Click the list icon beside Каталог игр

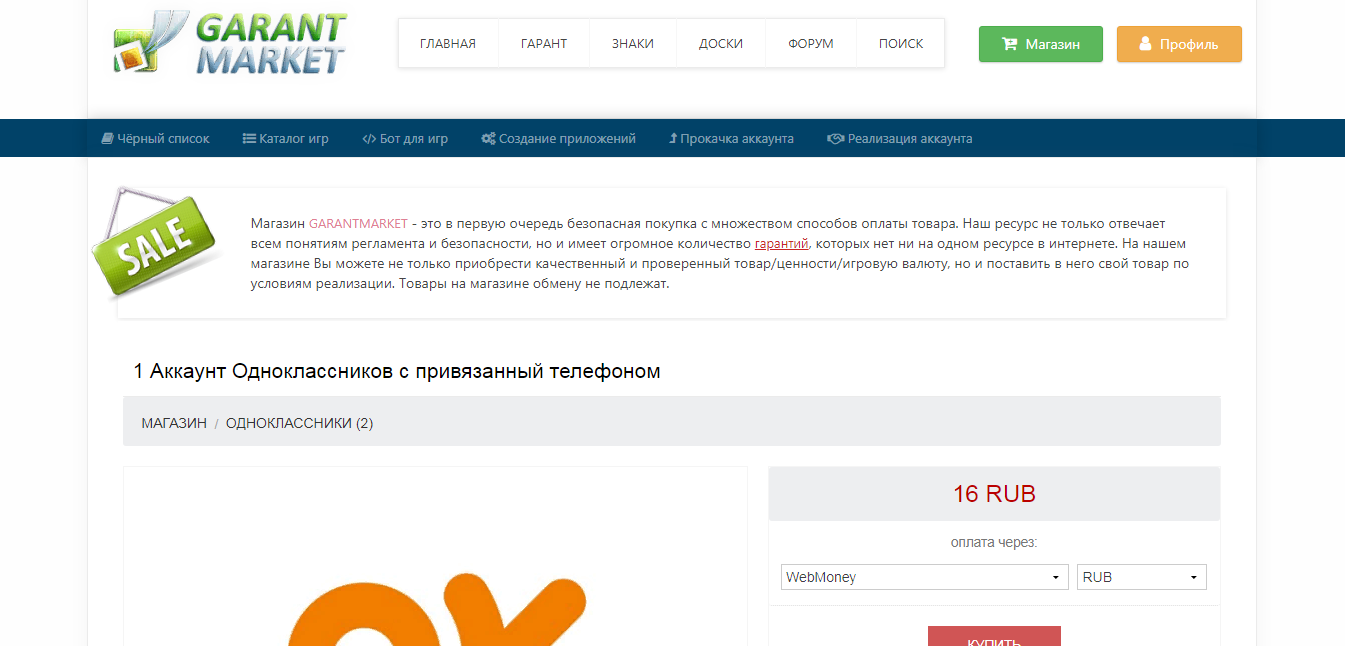tap(249, 139)
